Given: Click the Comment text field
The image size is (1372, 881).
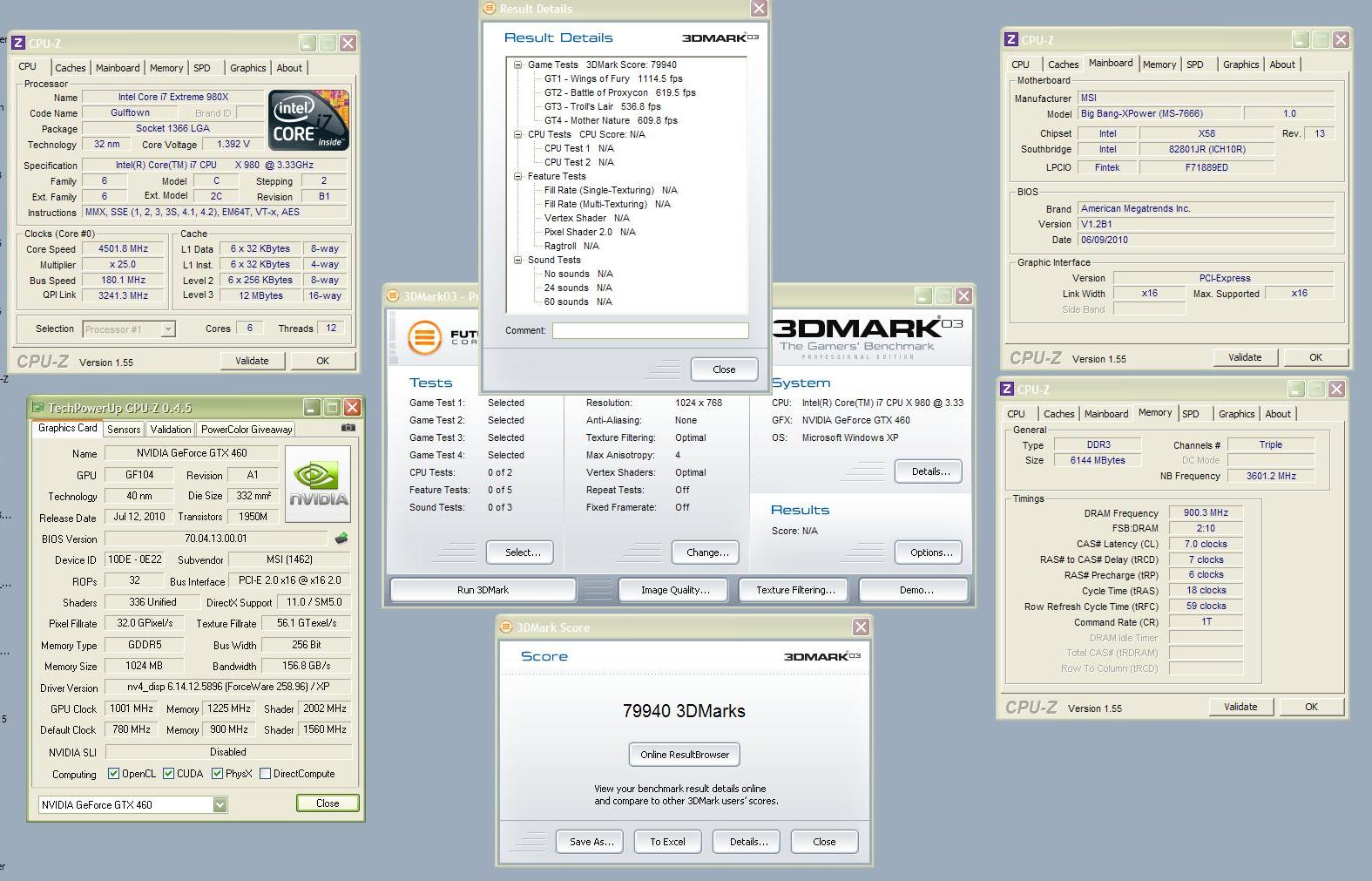Looking at the screenshot, I should (x=650, y=331).
